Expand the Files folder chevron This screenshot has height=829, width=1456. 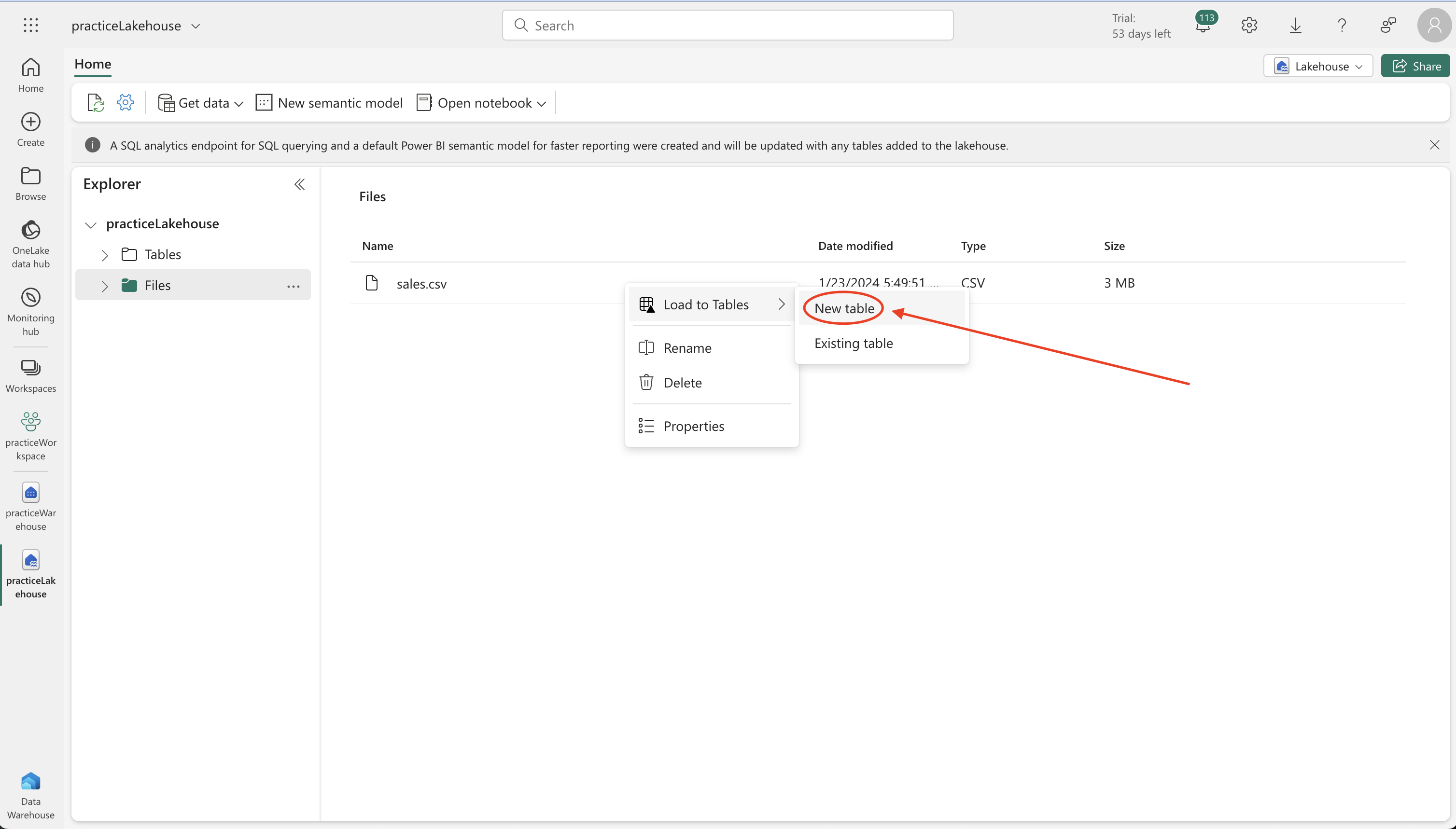pyautogui.click(x=105, y=287)
